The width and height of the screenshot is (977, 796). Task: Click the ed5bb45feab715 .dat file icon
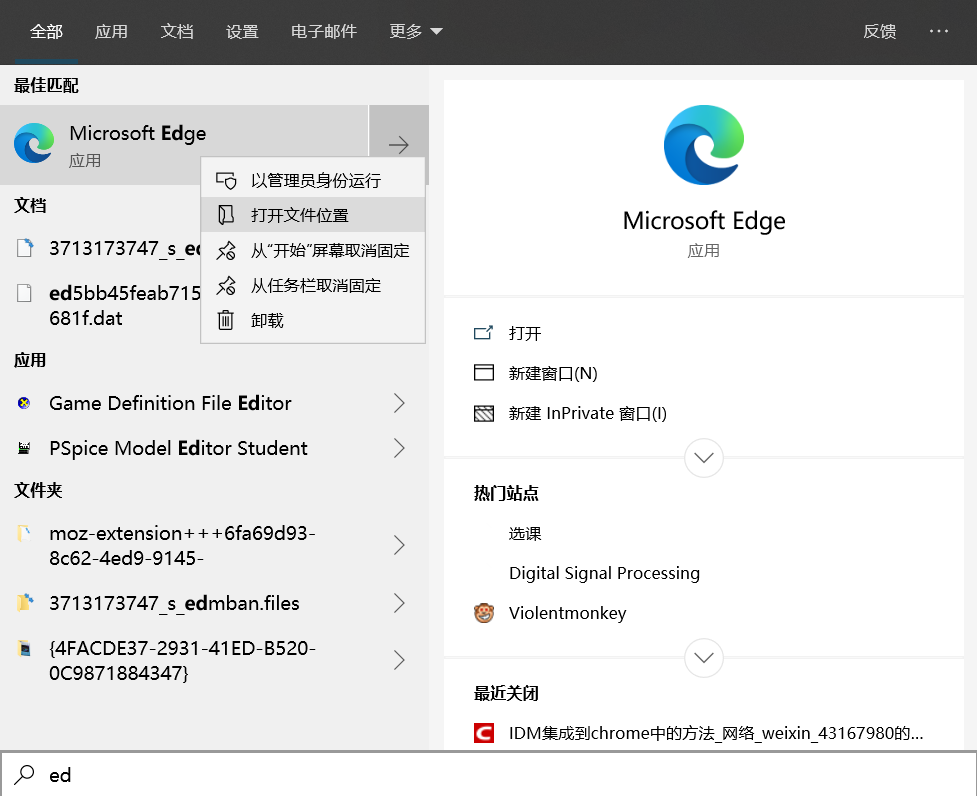point(24,293)
